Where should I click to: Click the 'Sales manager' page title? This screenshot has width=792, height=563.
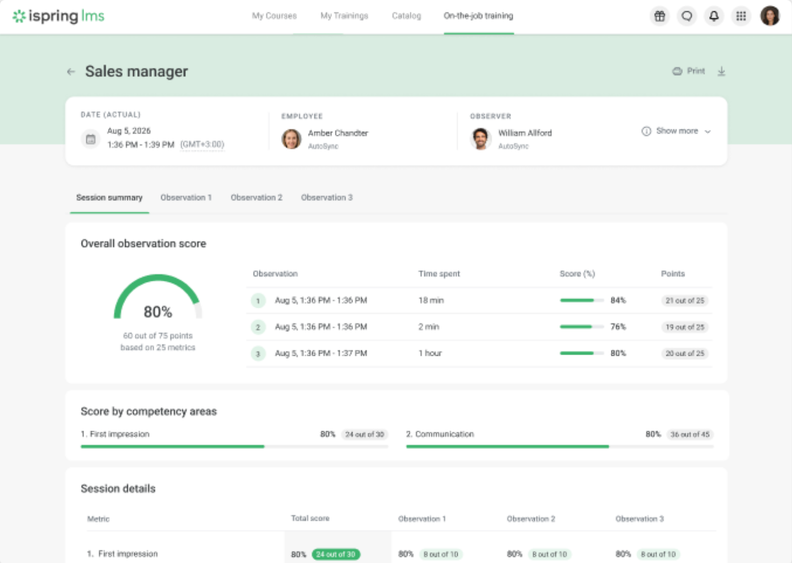tap(136, 71)
